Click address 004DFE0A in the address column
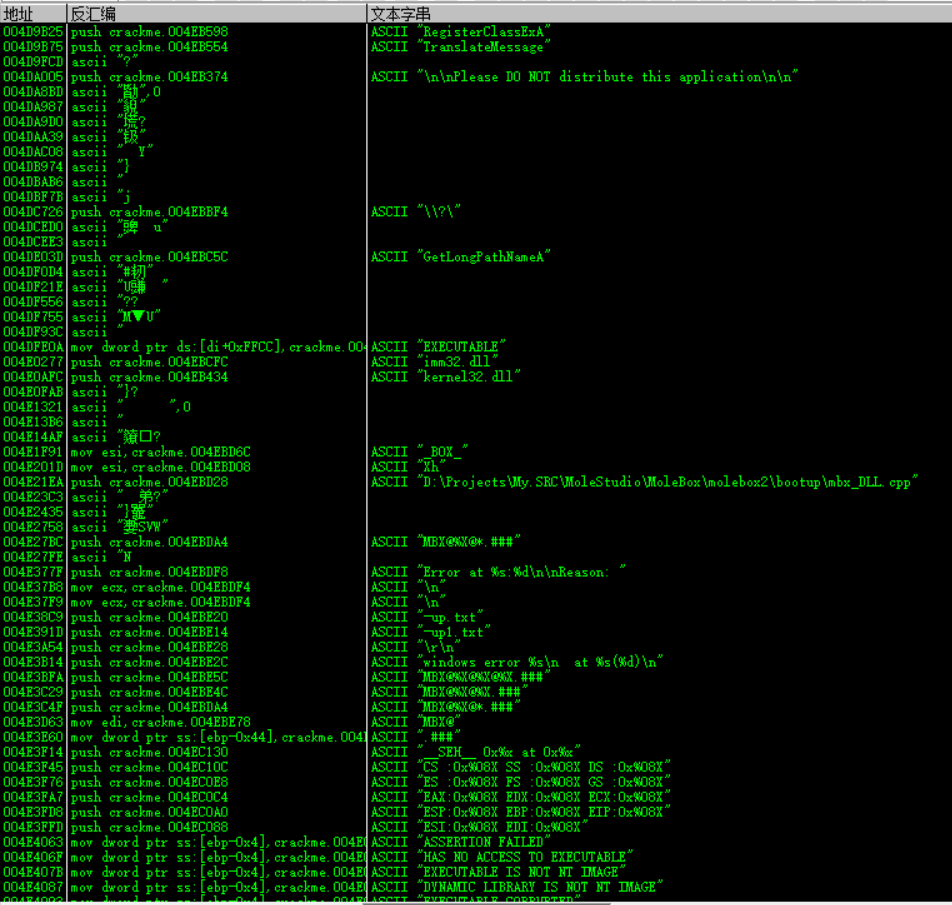This screenshot has height=905, width=952. coord(34,347)
